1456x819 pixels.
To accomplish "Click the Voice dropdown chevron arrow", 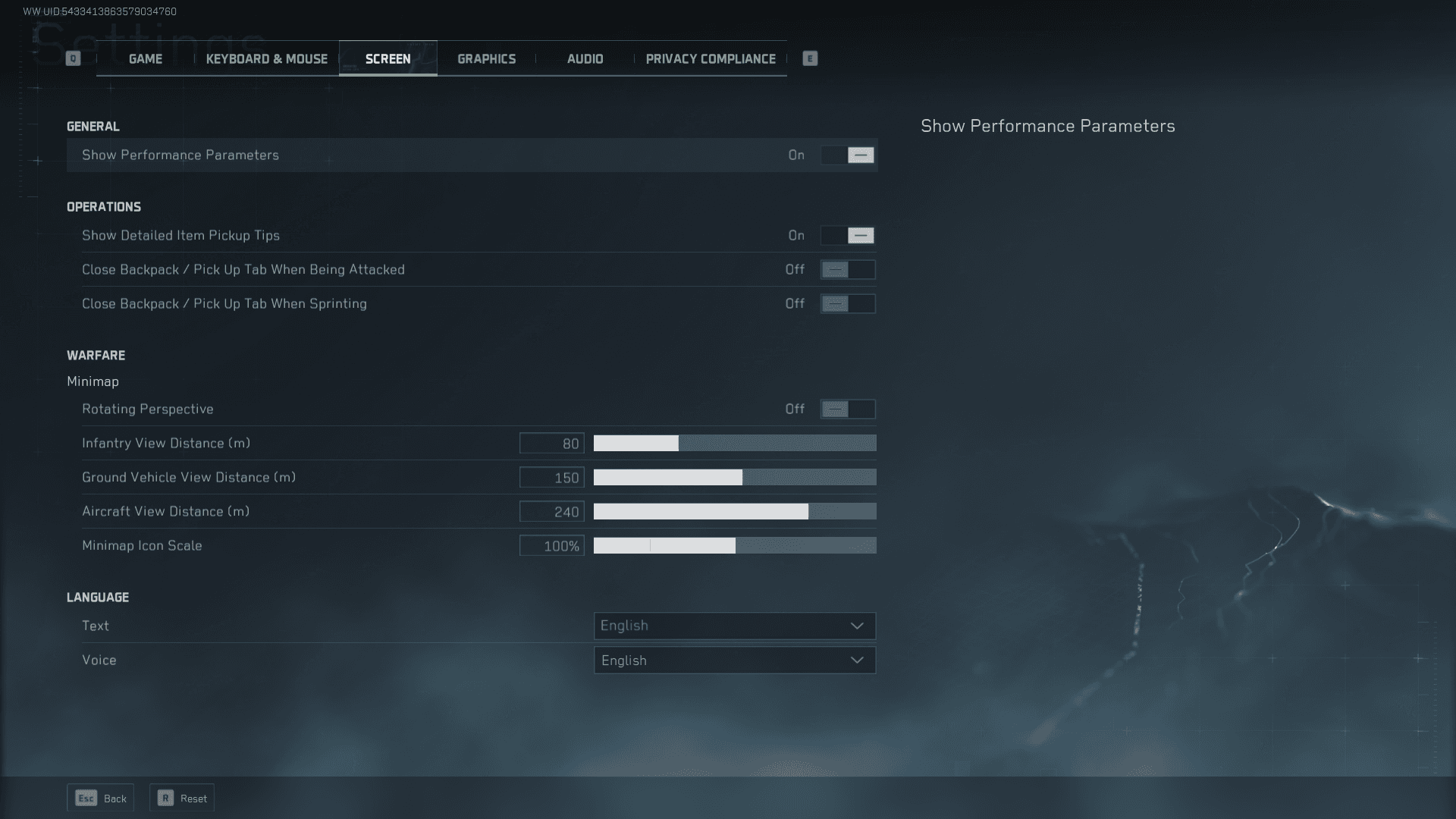I will [x=857, y=661].
